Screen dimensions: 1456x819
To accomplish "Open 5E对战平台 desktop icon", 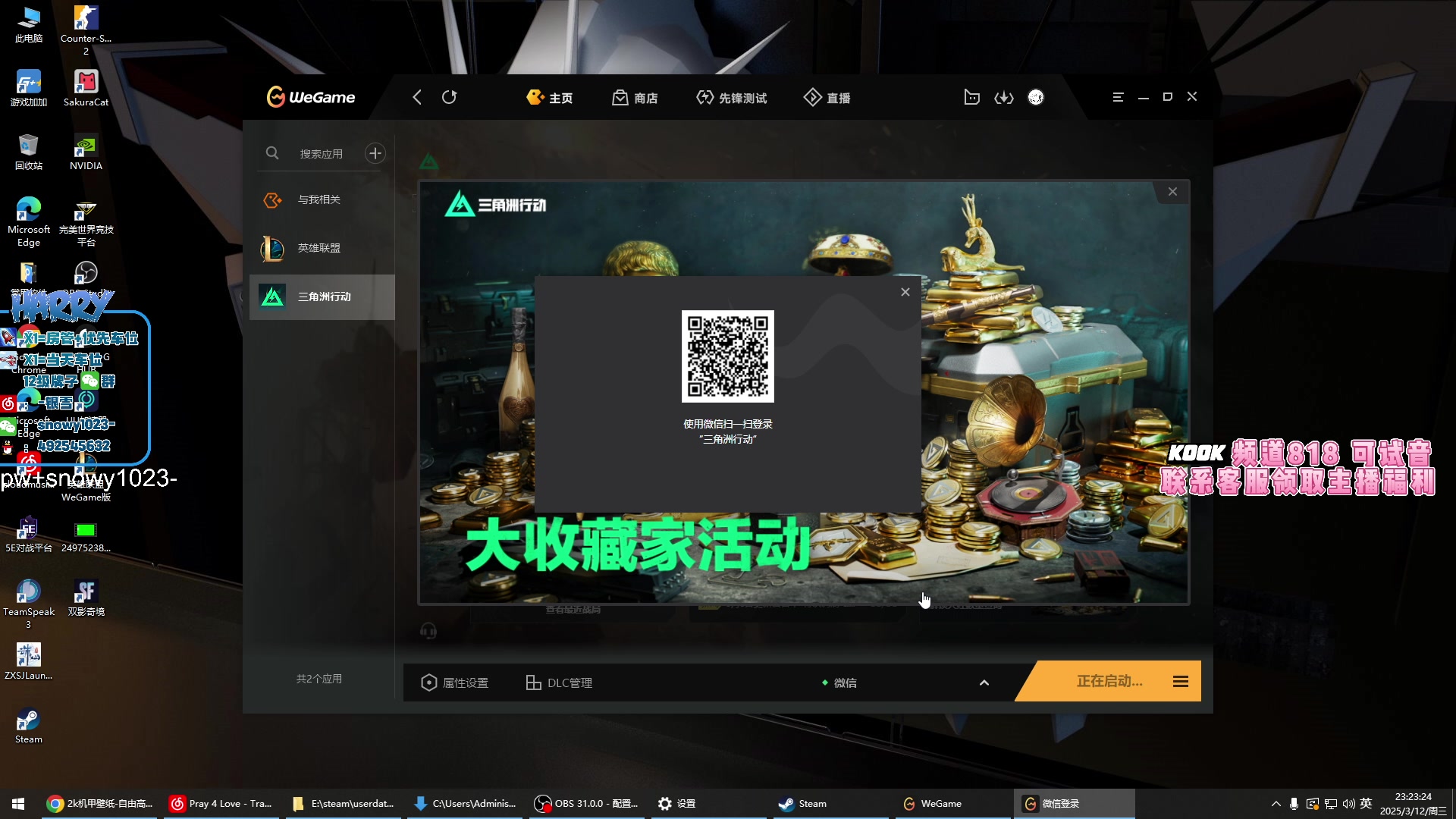I will (x=29, y=535).
